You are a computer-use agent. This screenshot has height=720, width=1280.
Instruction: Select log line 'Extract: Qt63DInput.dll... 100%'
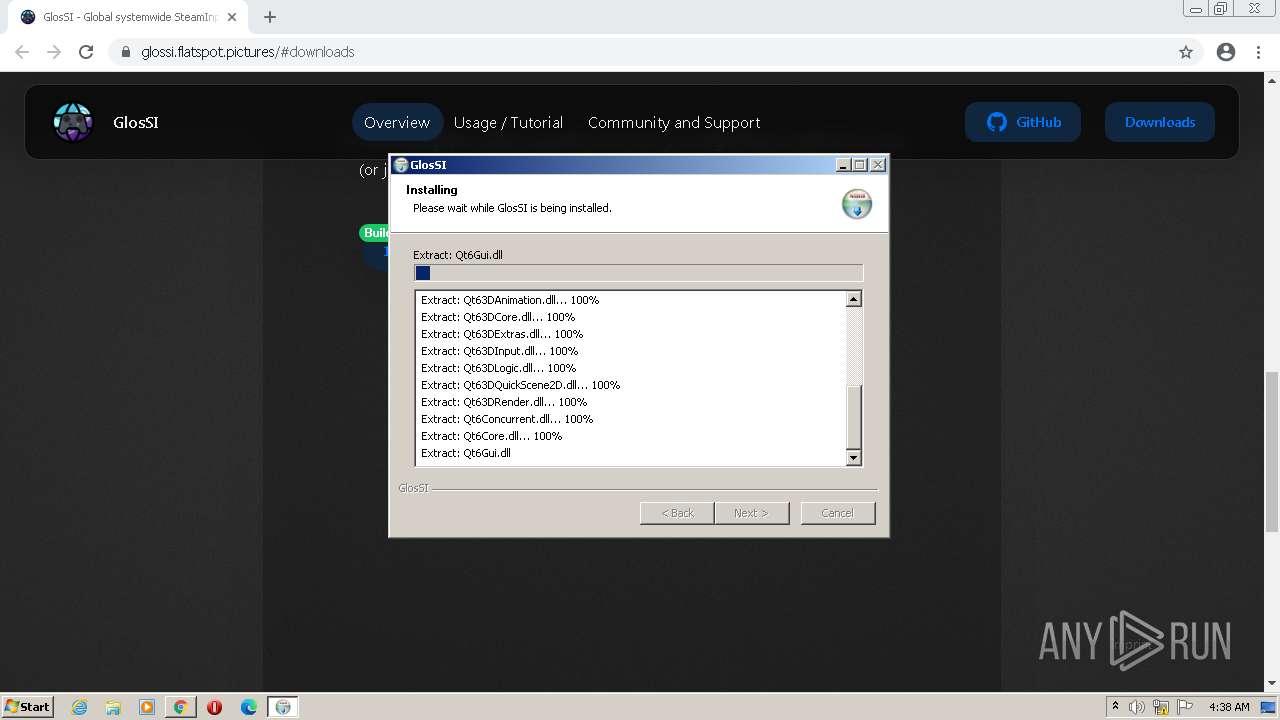pos(500,351)
